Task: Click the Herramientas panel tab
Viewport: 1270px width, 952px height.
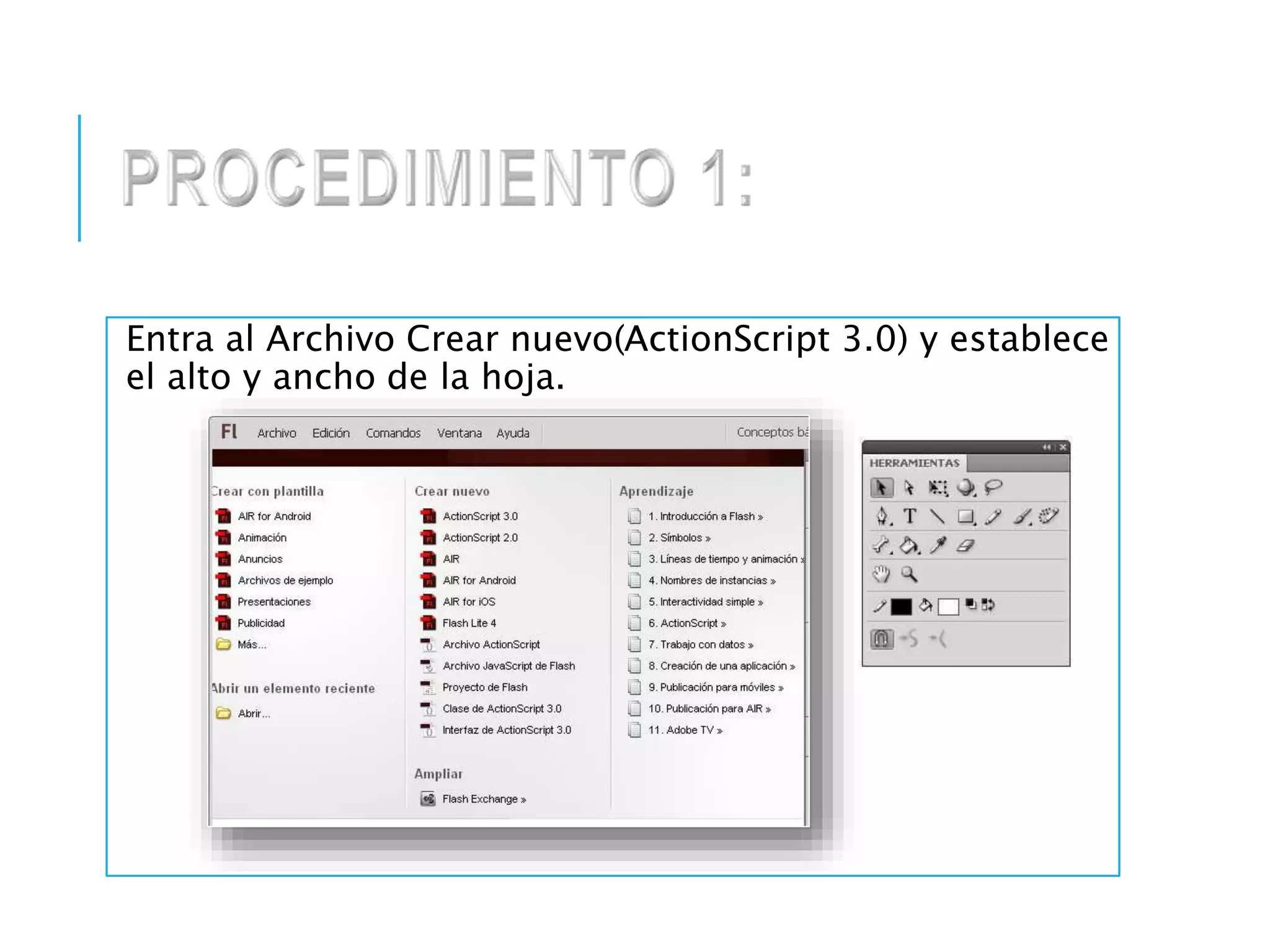Action: tap(914, 463)
